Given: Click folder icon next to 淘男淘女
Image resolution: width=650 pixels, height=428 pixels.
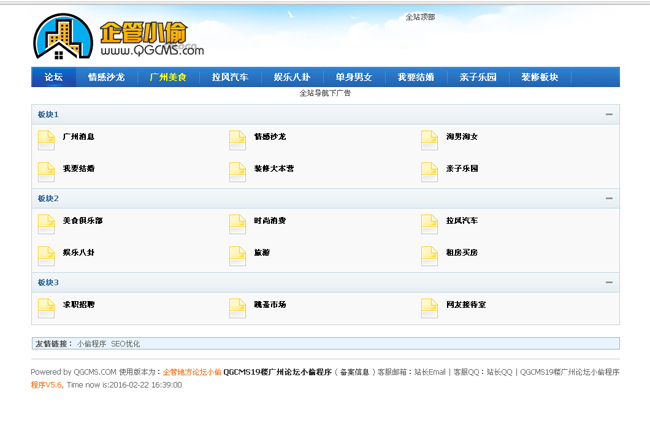Looking at the screenshot, I should tap(429, 140).
